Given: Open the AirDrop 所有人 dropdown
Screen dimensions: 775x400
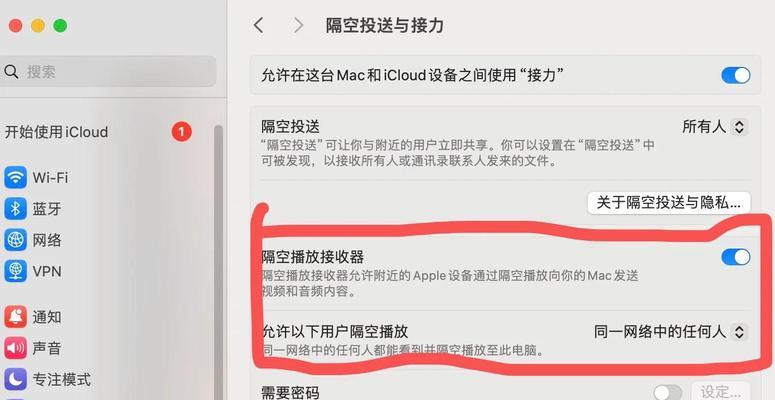Looking at the screenshot, I should coord(714,127).
